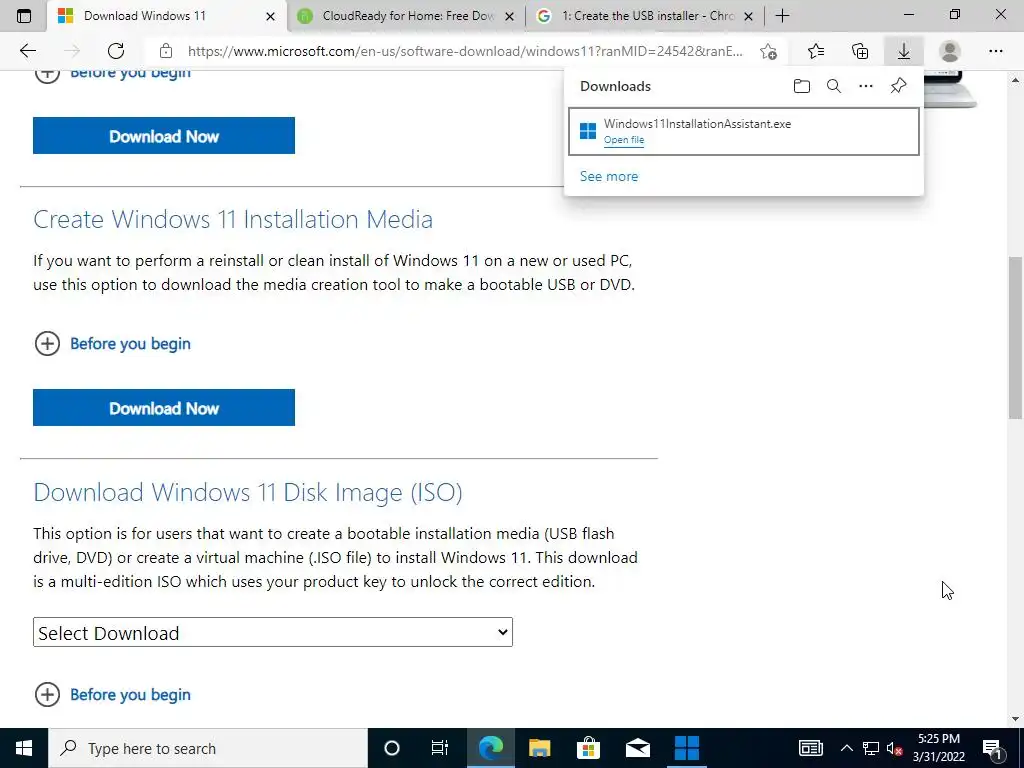Open the Select Download dropdown

coord(273,632)
